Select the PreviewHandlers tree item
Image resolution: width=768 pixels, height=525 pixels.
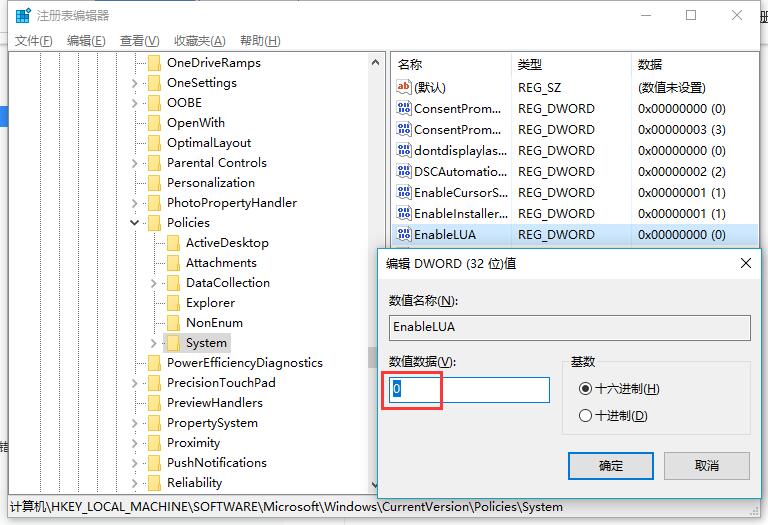point(215,403)
